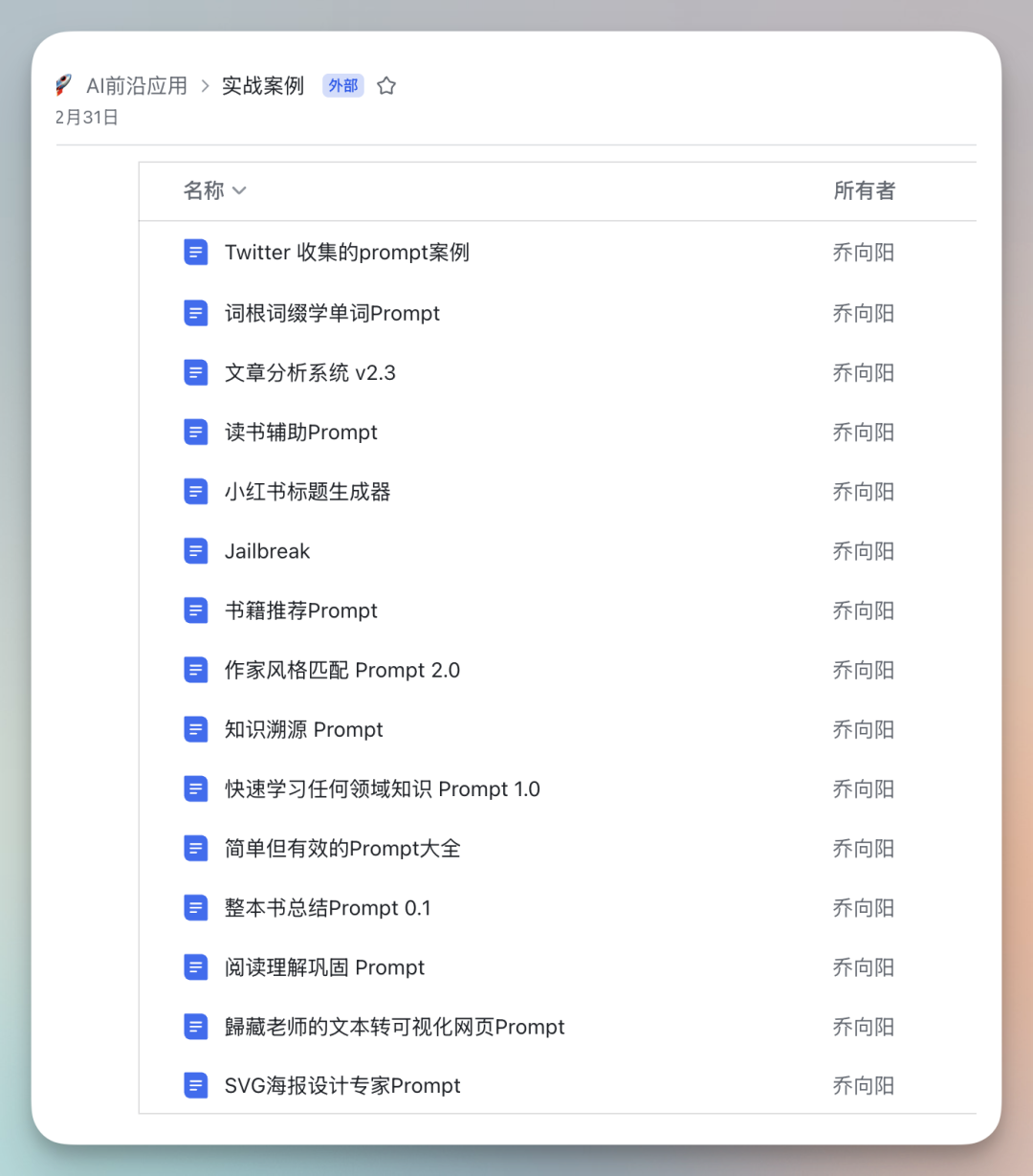The height and width of the screenshot is (1176, 1033).
Task: Expand the sort chevron next to 名称
Action: coord(239,190)
